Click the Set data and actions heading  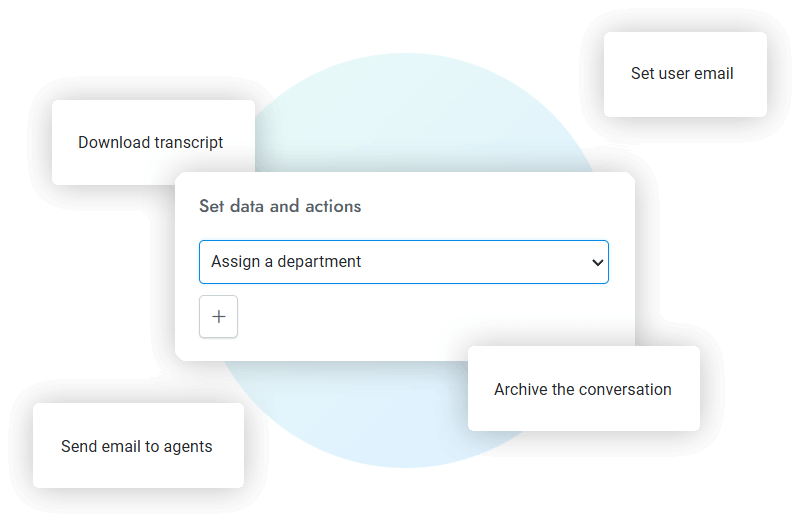tap(280, 206)
